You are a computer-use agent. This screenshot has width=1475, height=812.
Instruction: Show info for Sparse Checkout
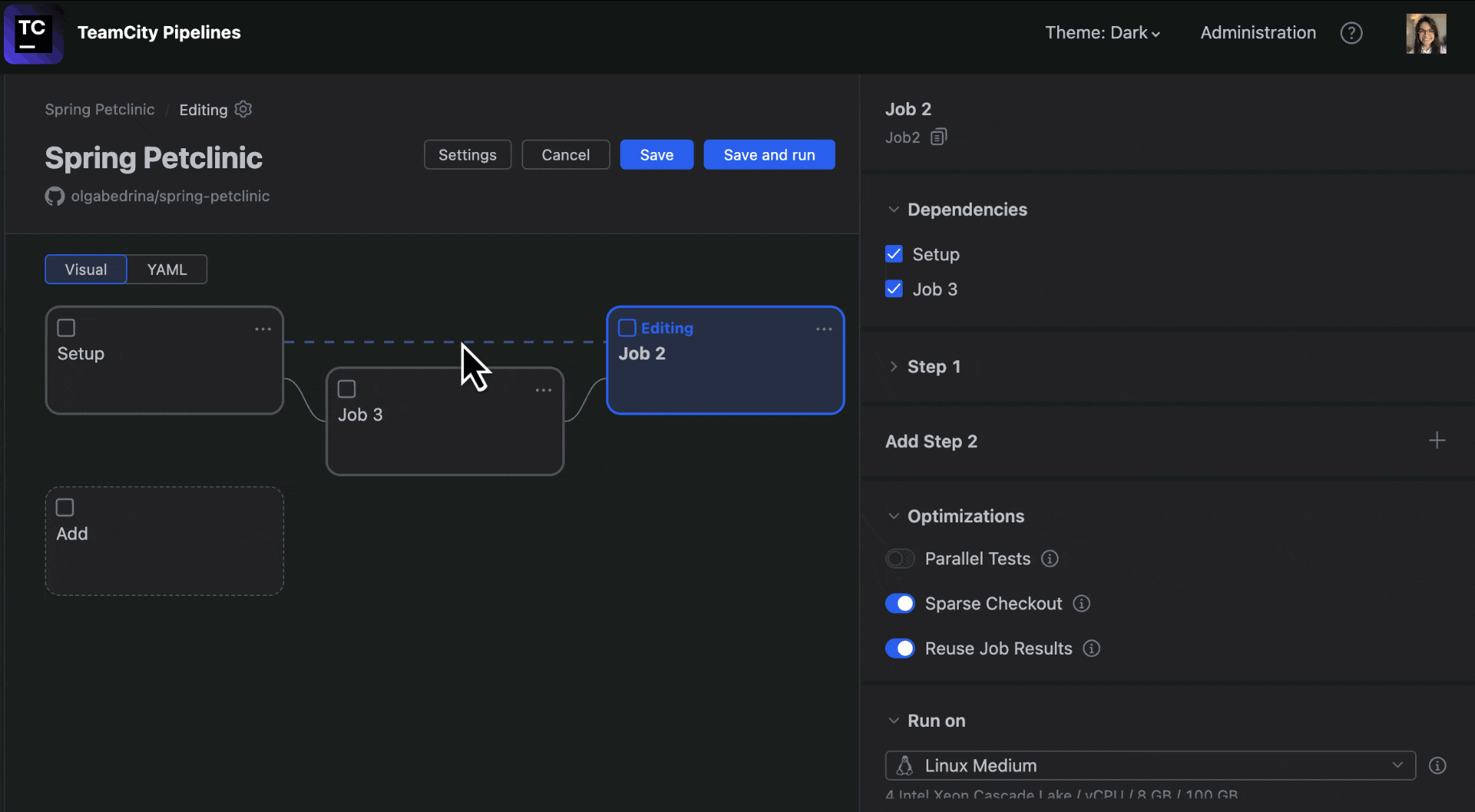(1082, 604)
